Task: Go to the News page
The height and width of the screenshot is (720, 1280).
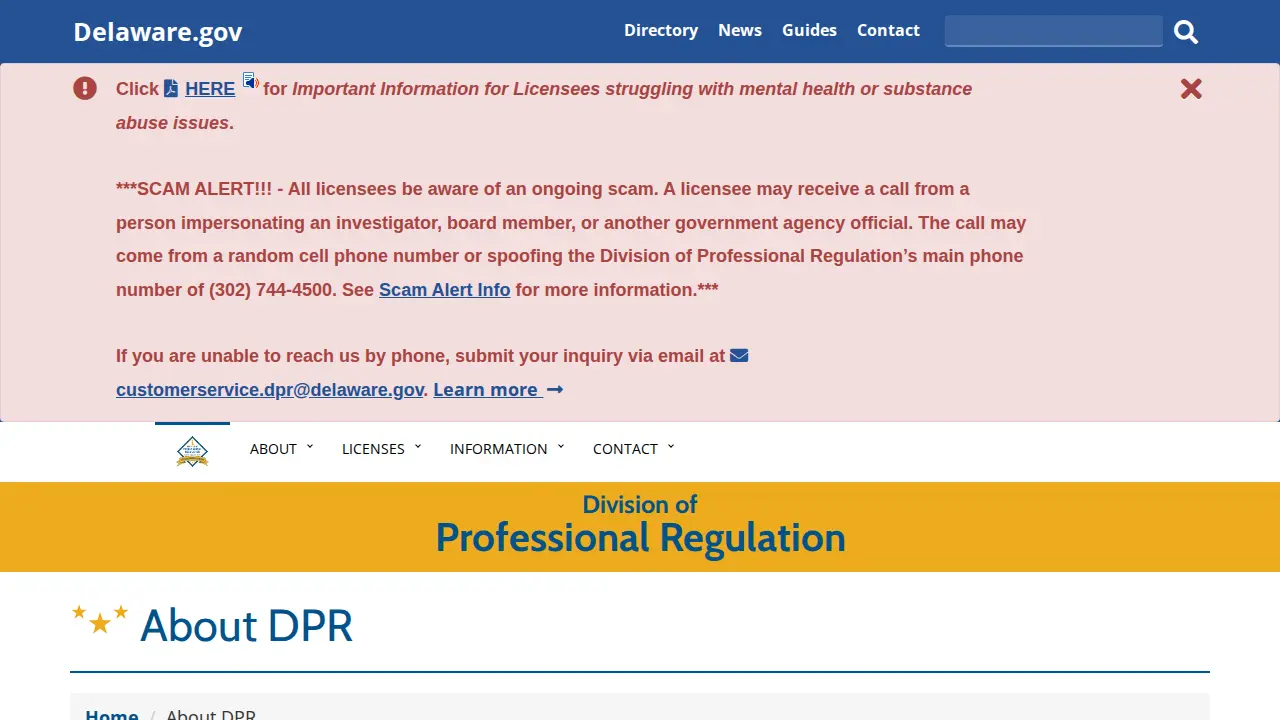Action: [x=740, y=30]
